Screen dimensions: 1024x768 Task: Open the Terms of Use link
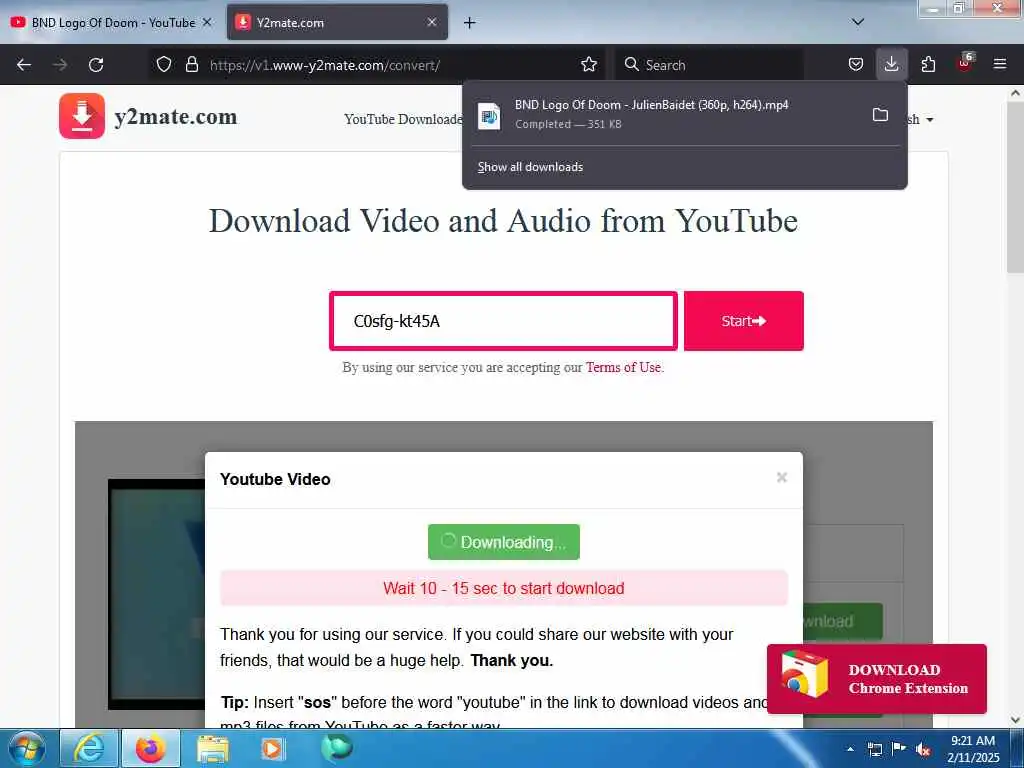coord(623,368)
